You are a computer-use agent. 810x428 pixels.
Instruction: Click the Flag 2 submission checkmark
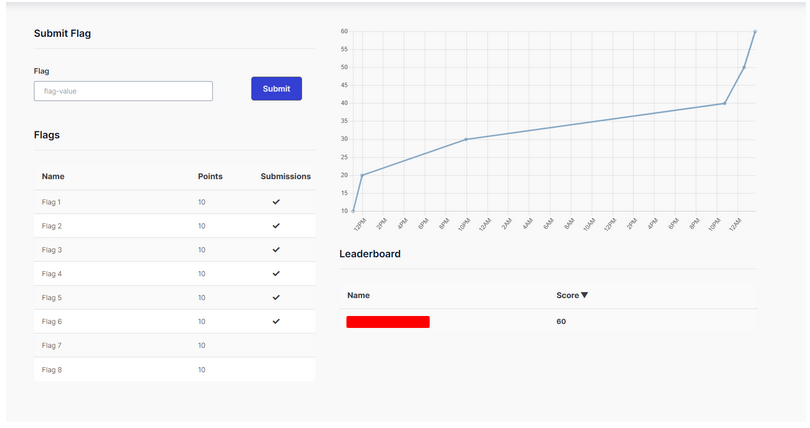[x=276, y=226]
